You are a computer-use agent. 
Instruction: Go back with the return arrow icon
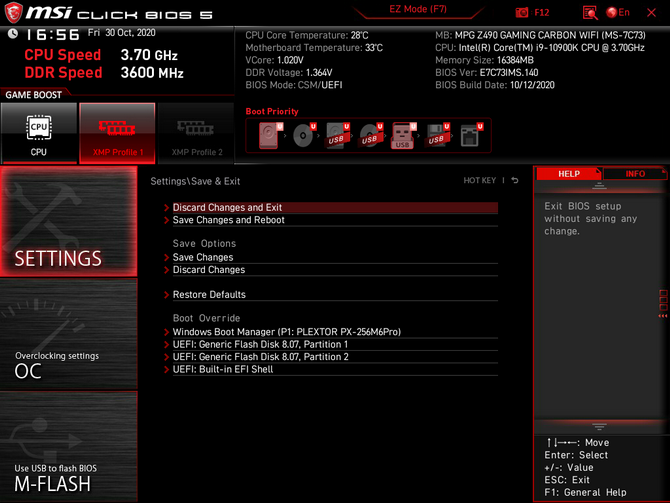tap(515, 180)
